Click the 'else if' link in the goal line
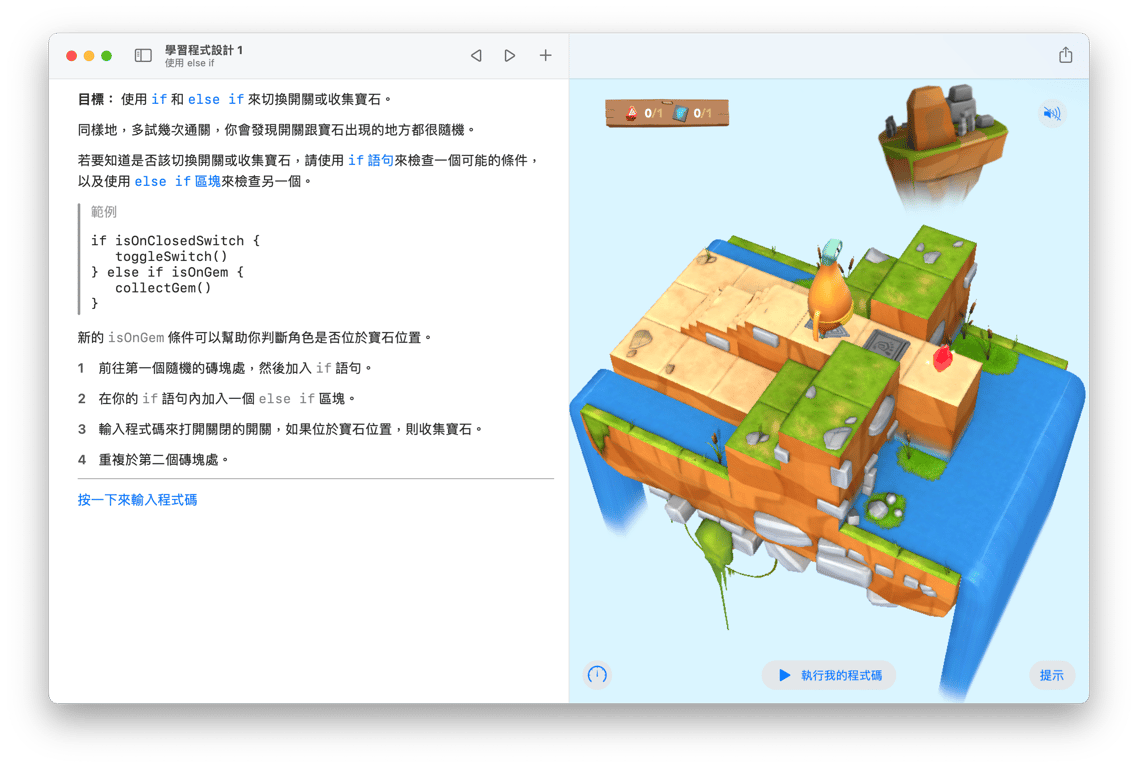The image size is (1138, 768). [x=216, y=99]
